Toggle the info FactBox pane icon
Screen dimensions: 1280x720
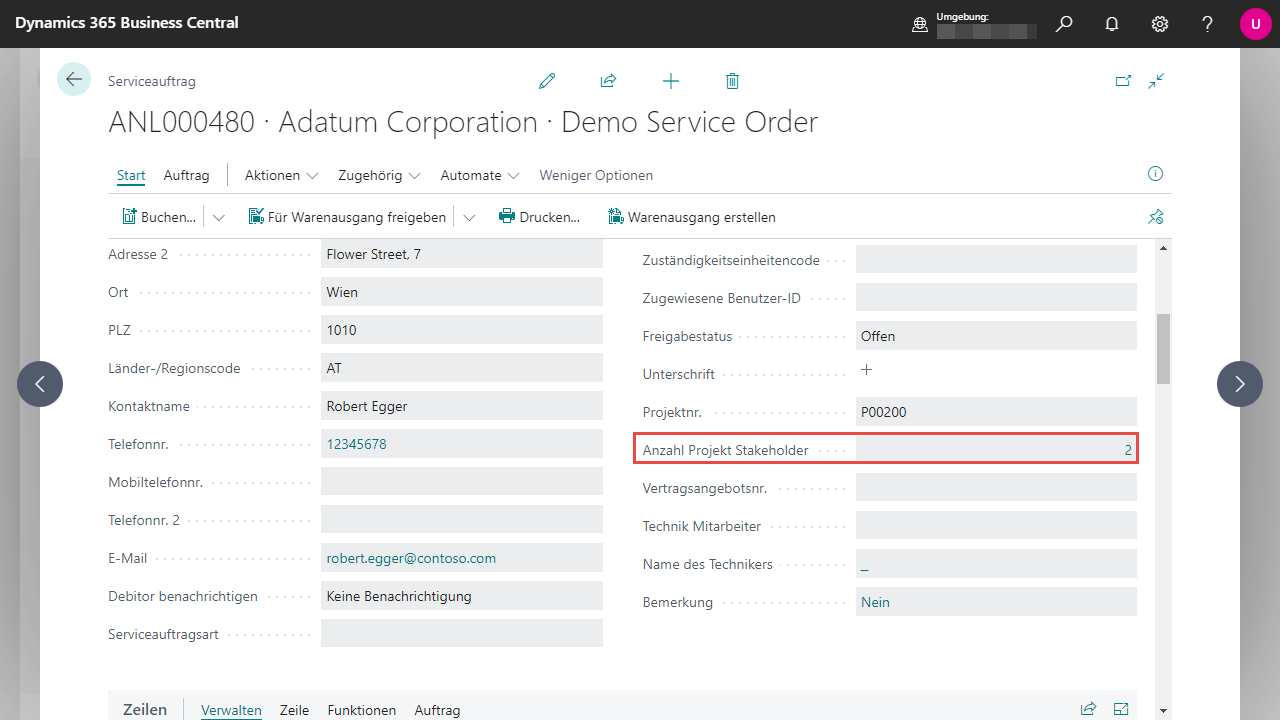click(x=1156, y=174)
